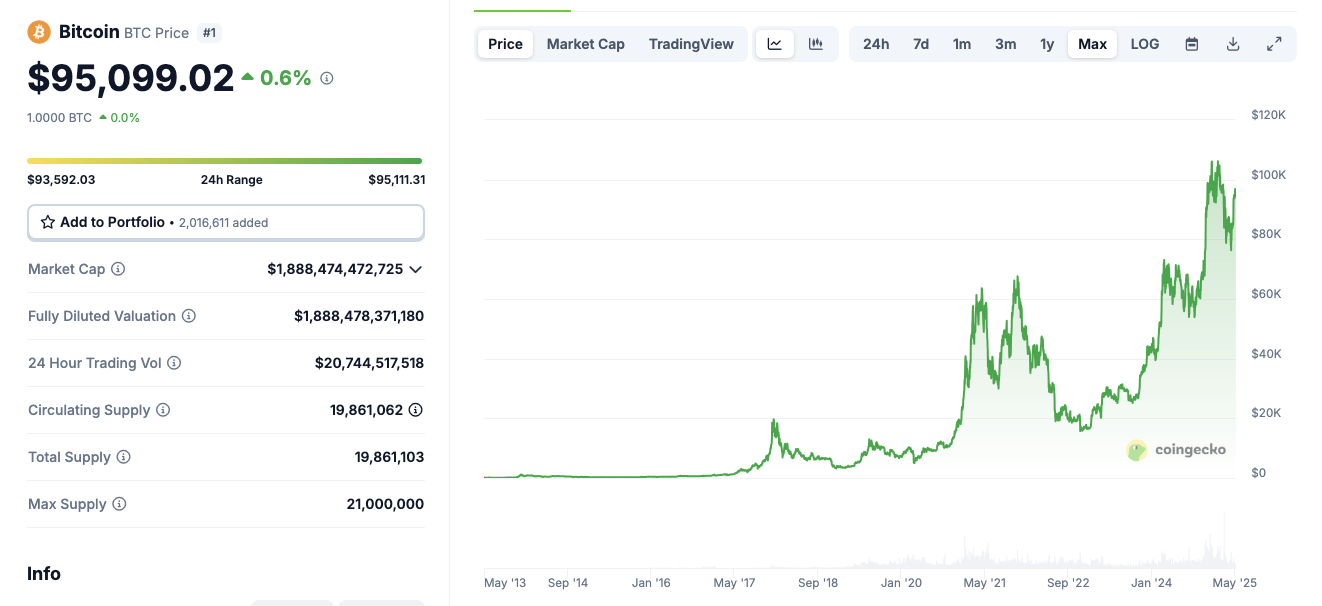Click the May '21 x-axis label
The image size is (1322, 606).
[x=985, y=583]
